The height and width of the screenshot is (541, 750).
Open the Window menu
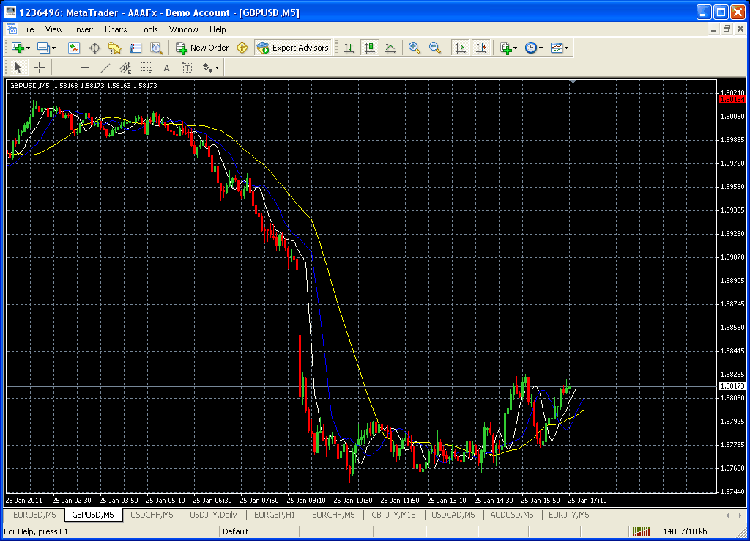[x=183, y=30]
